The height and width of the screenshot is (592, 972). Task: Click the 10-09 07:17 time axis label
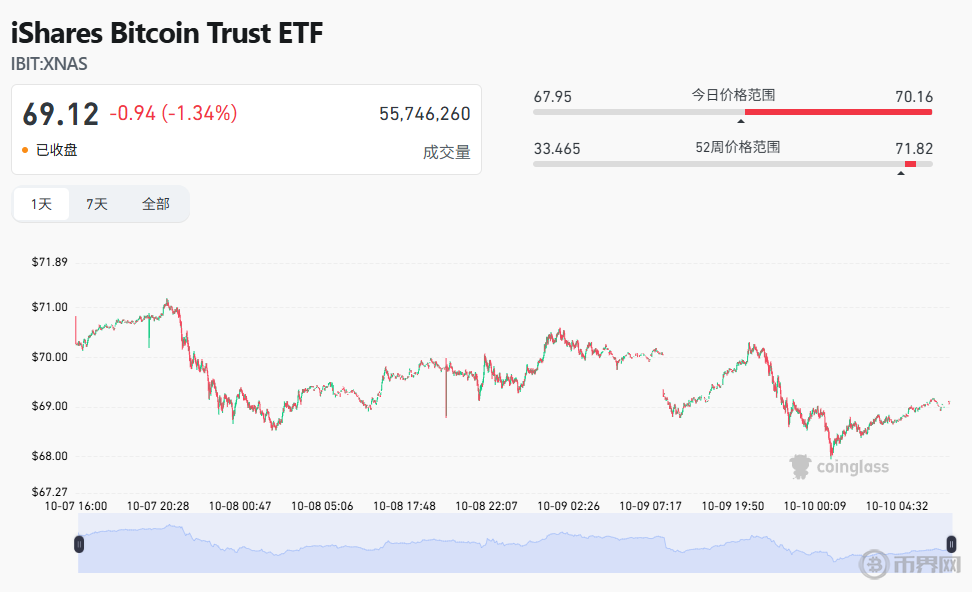click(651, 506)
